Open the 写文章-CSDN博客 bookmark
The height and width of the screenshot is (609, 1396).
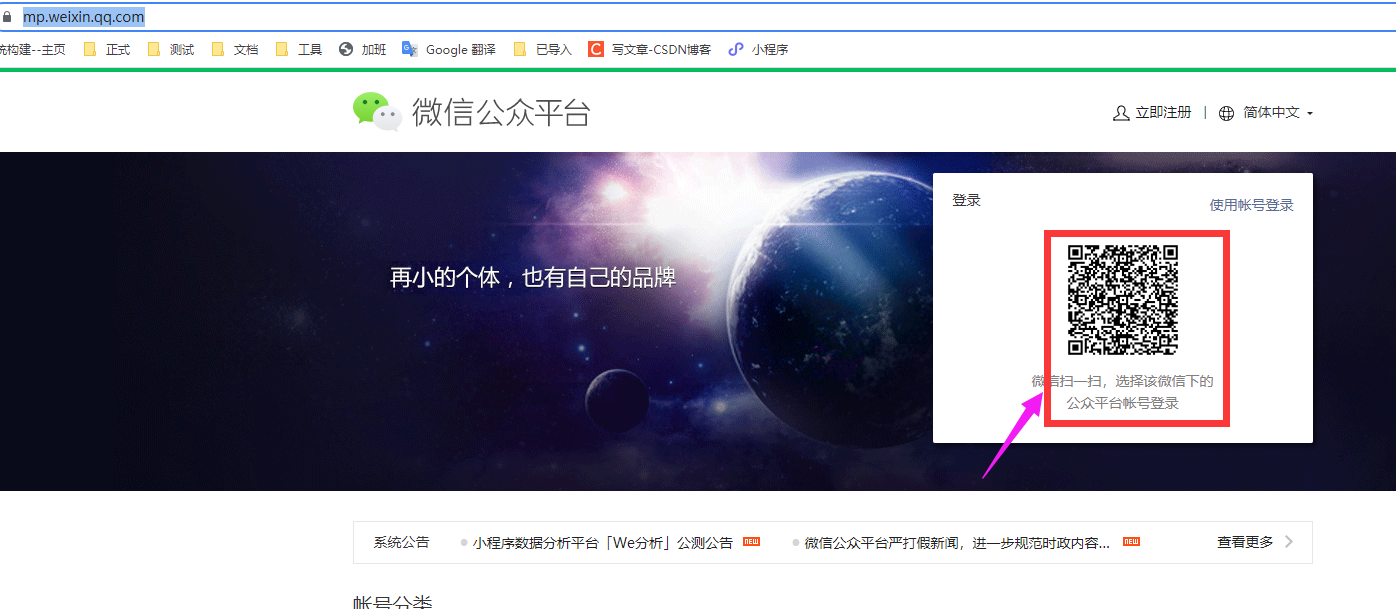point(650,49)
